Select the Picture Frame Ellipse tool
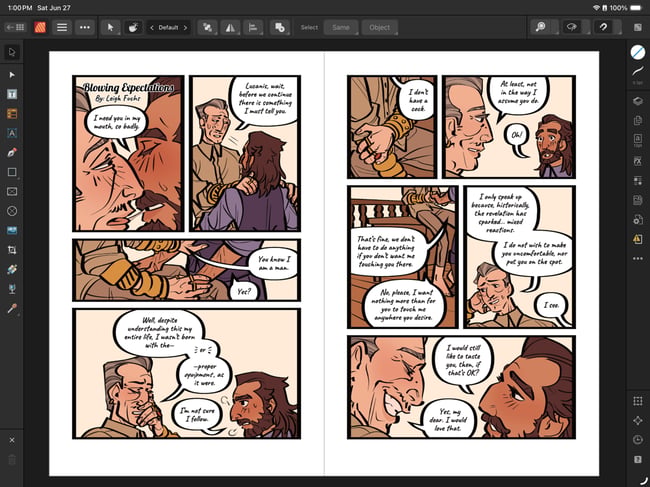 12,211
